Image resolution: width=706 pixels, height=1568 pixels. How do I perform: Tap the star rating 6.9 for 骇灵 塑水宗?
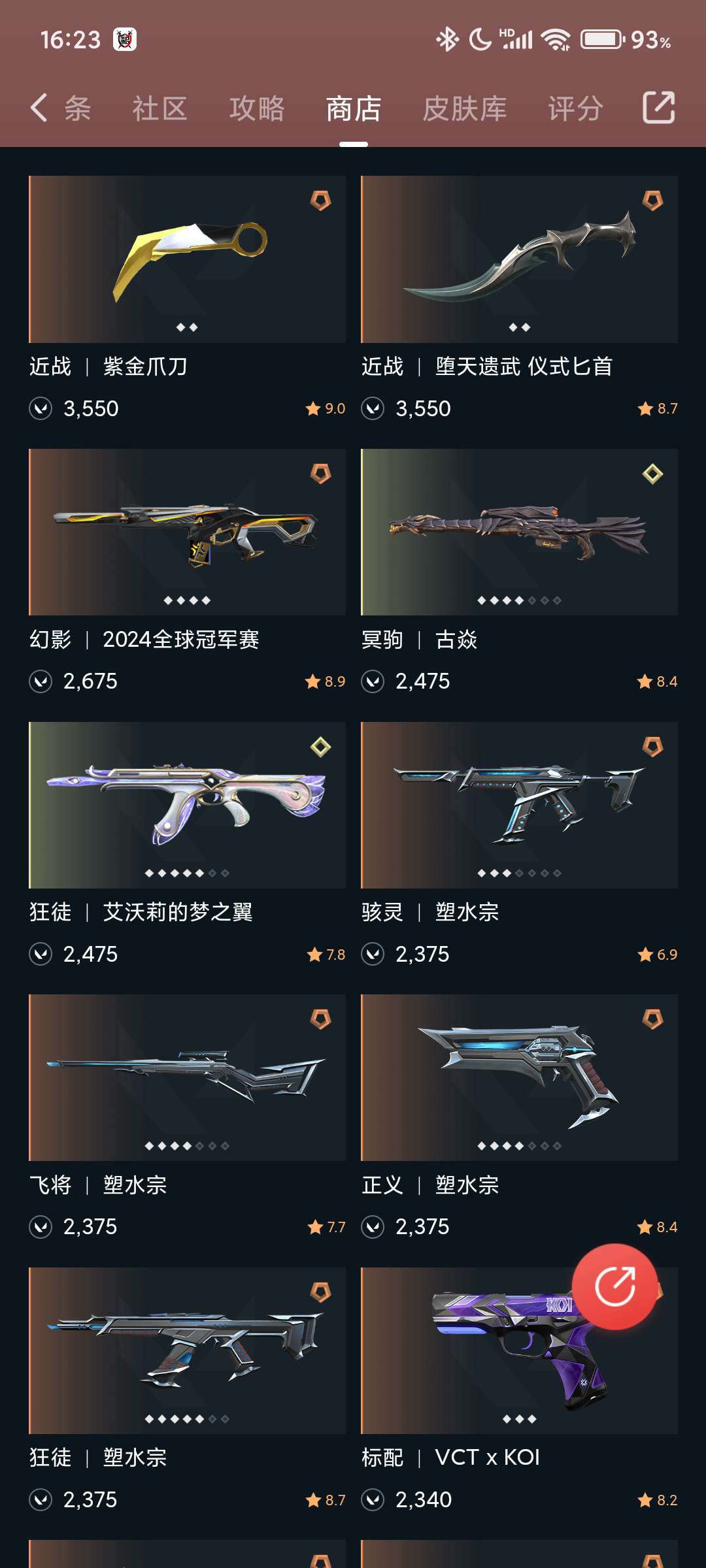point(658,955)
